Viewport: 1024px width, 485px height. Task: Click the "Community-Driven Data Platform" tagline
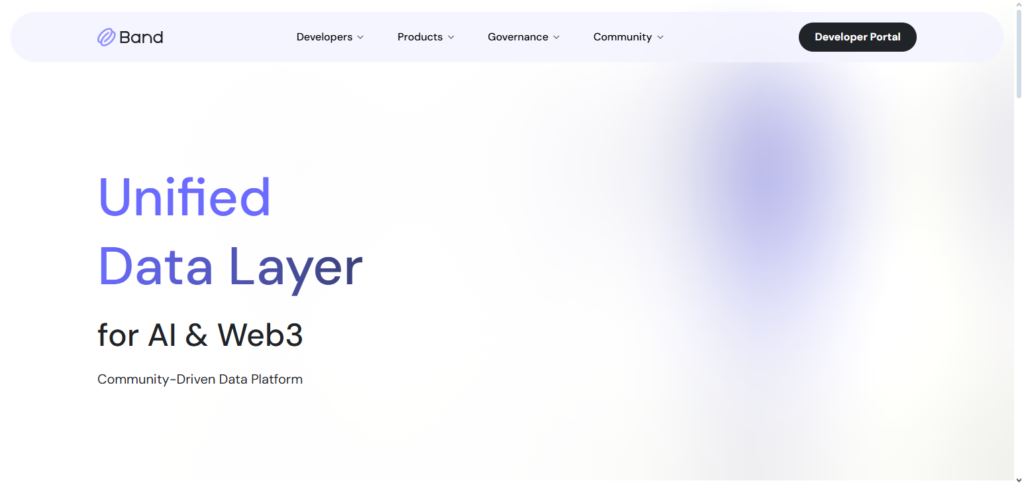click(200, 380)
